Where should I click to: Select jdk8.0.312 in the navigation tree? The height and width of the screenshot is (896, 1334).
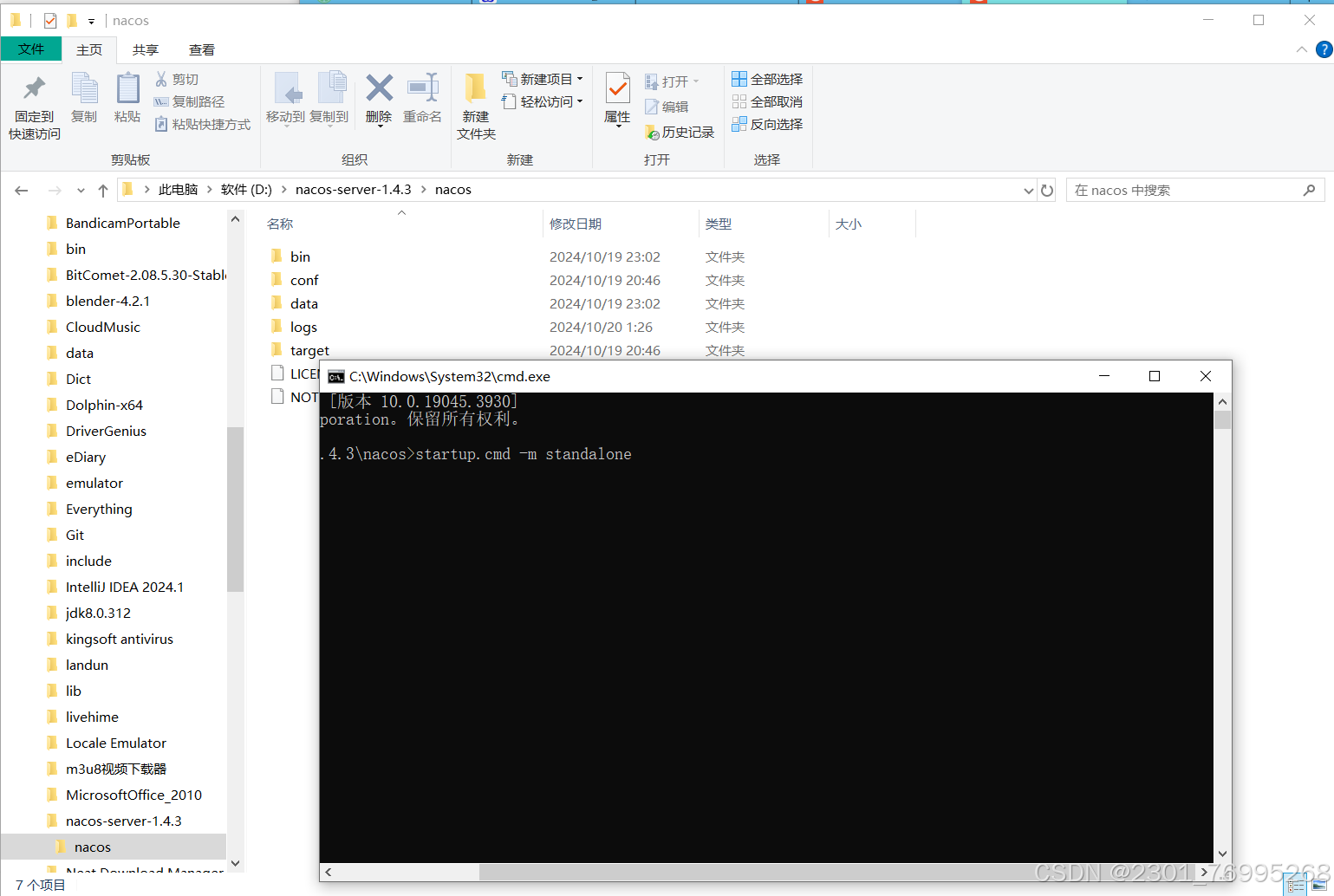pos(98,613)
